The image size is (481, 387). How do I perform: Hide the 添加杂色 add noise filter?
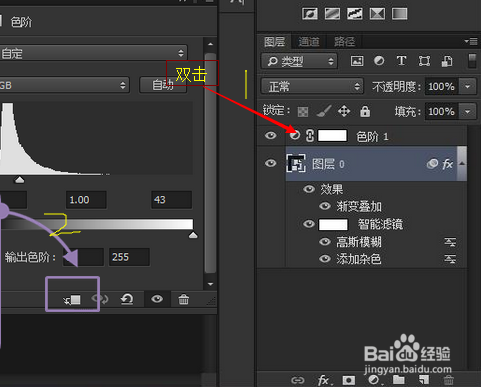click(x=325, y=259)
